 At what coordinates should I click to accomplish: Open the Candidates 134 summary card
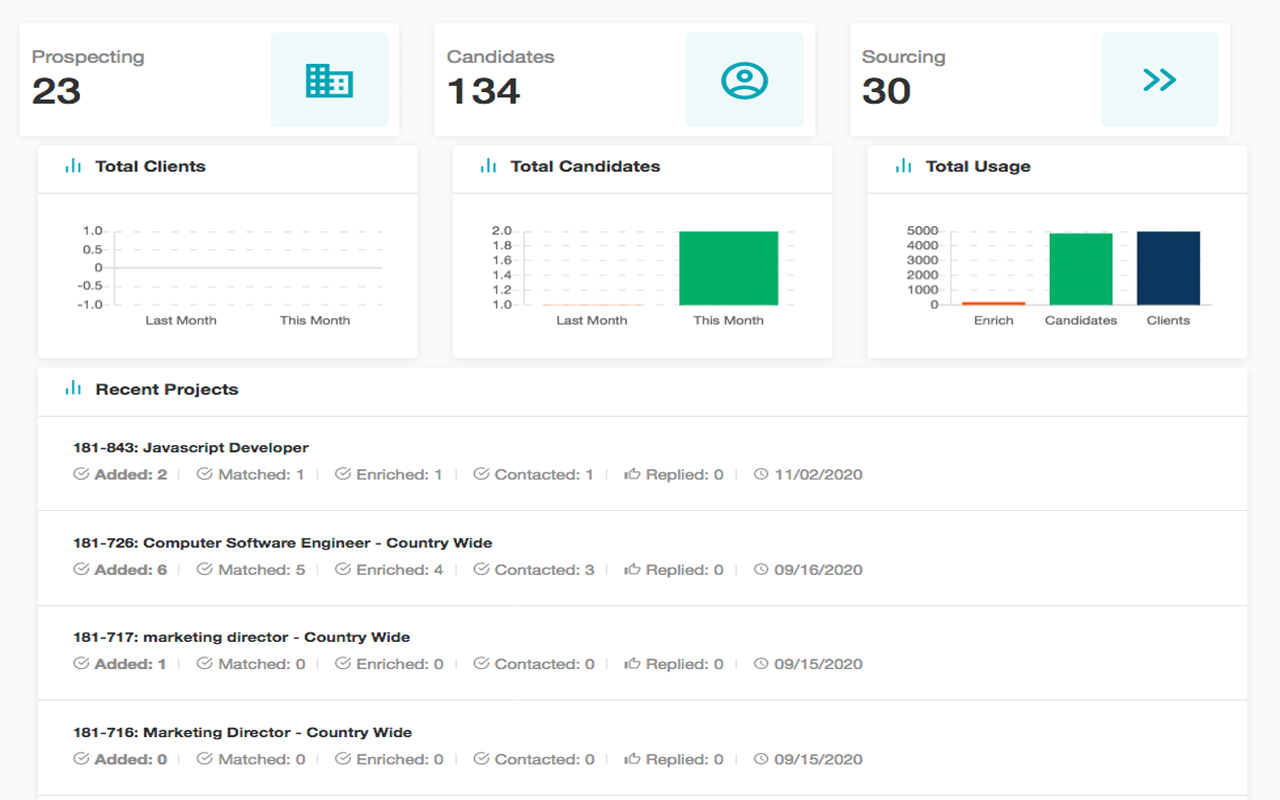(624, 80)
